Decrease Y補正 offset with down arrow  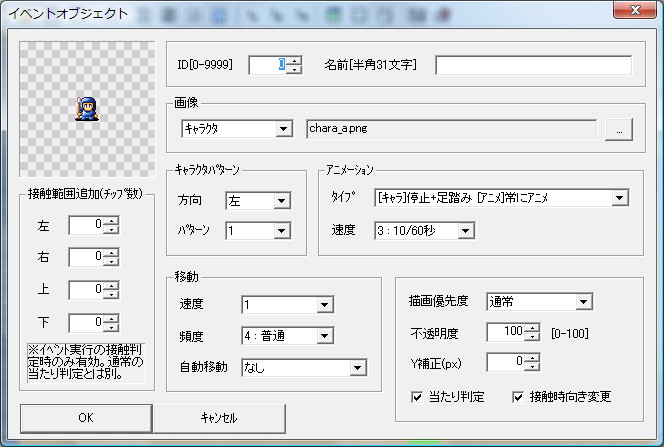[533, 367]
